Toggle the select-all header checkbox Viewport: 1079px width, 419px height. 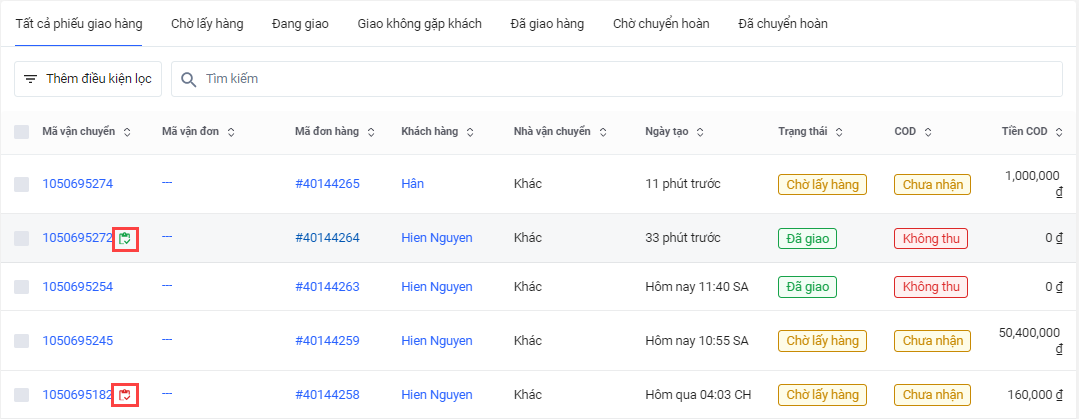[22, 132]
